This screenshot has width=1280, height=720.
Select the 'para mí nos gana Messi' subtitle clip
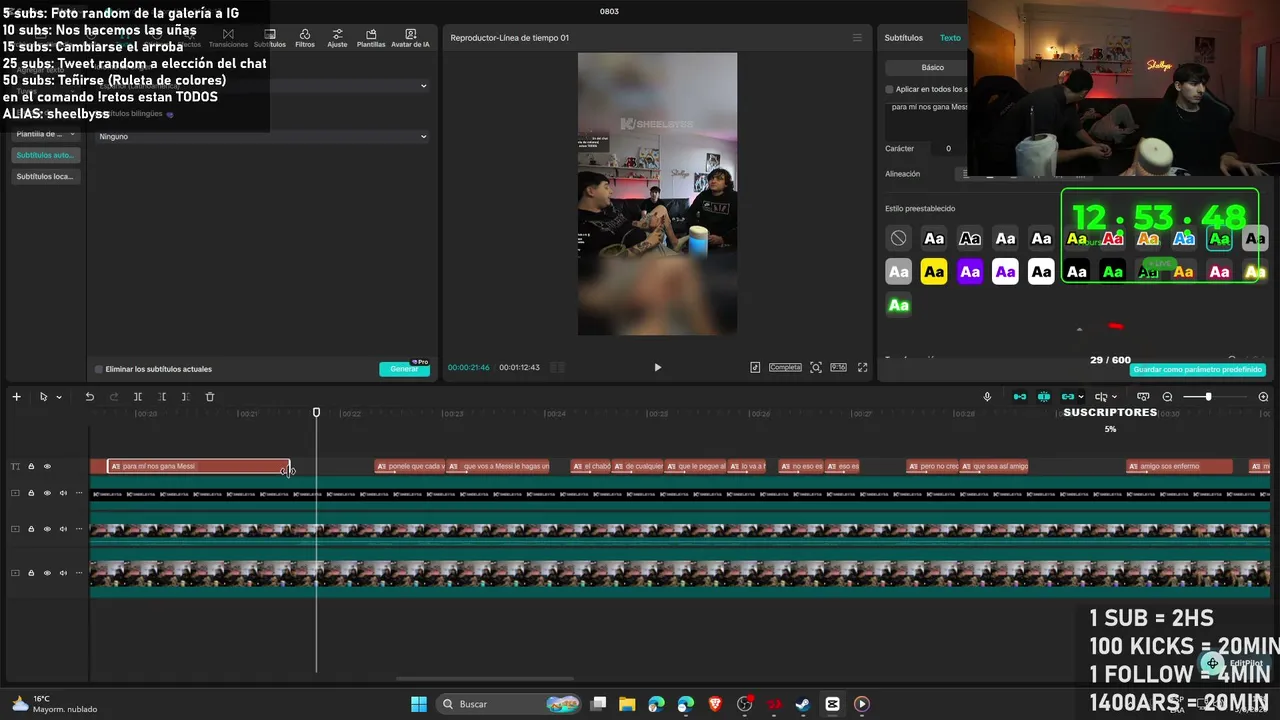click(198, 466)
